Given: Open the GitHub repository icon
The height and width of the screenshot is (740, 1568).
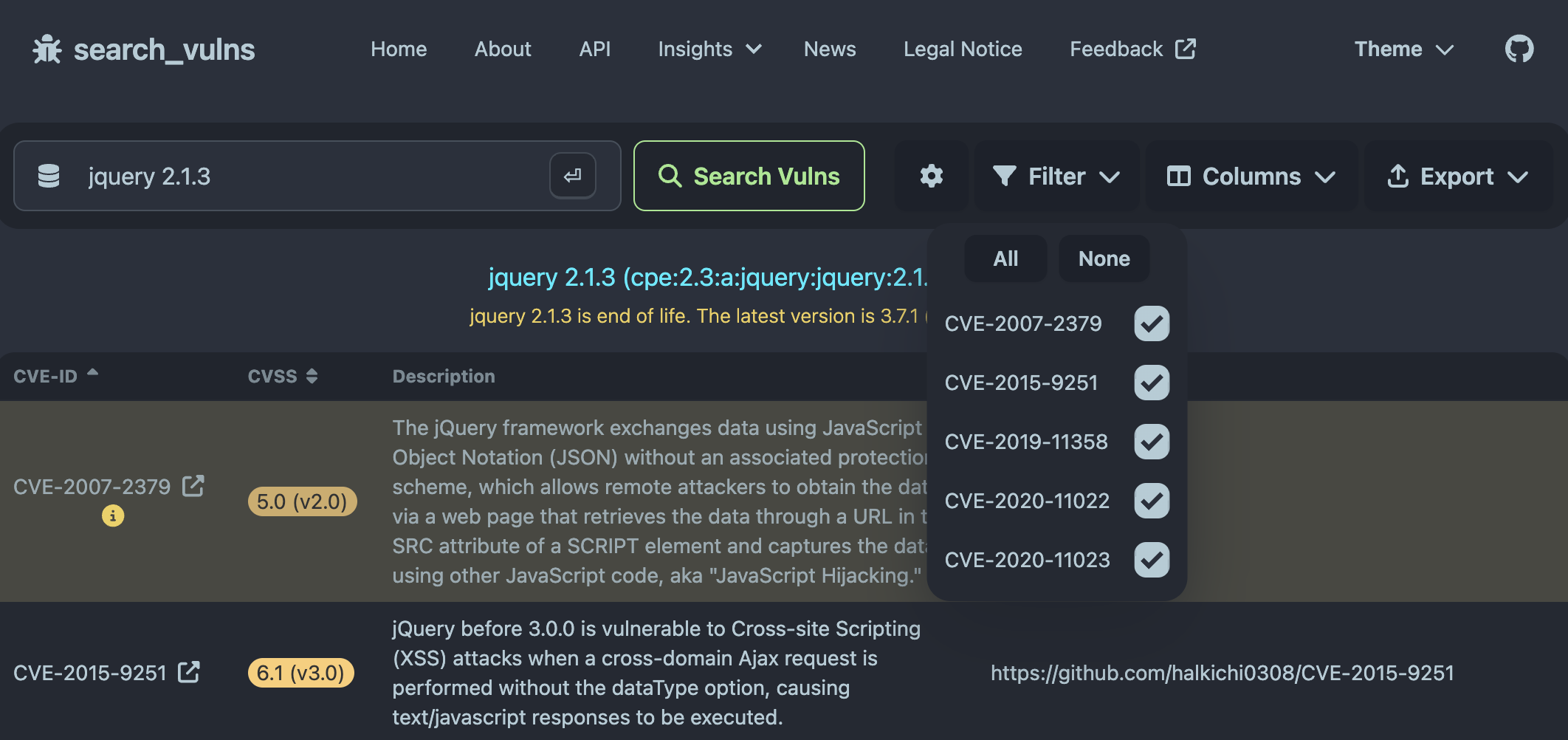Looking at the screenshot, I should [x=1519, y=49].
